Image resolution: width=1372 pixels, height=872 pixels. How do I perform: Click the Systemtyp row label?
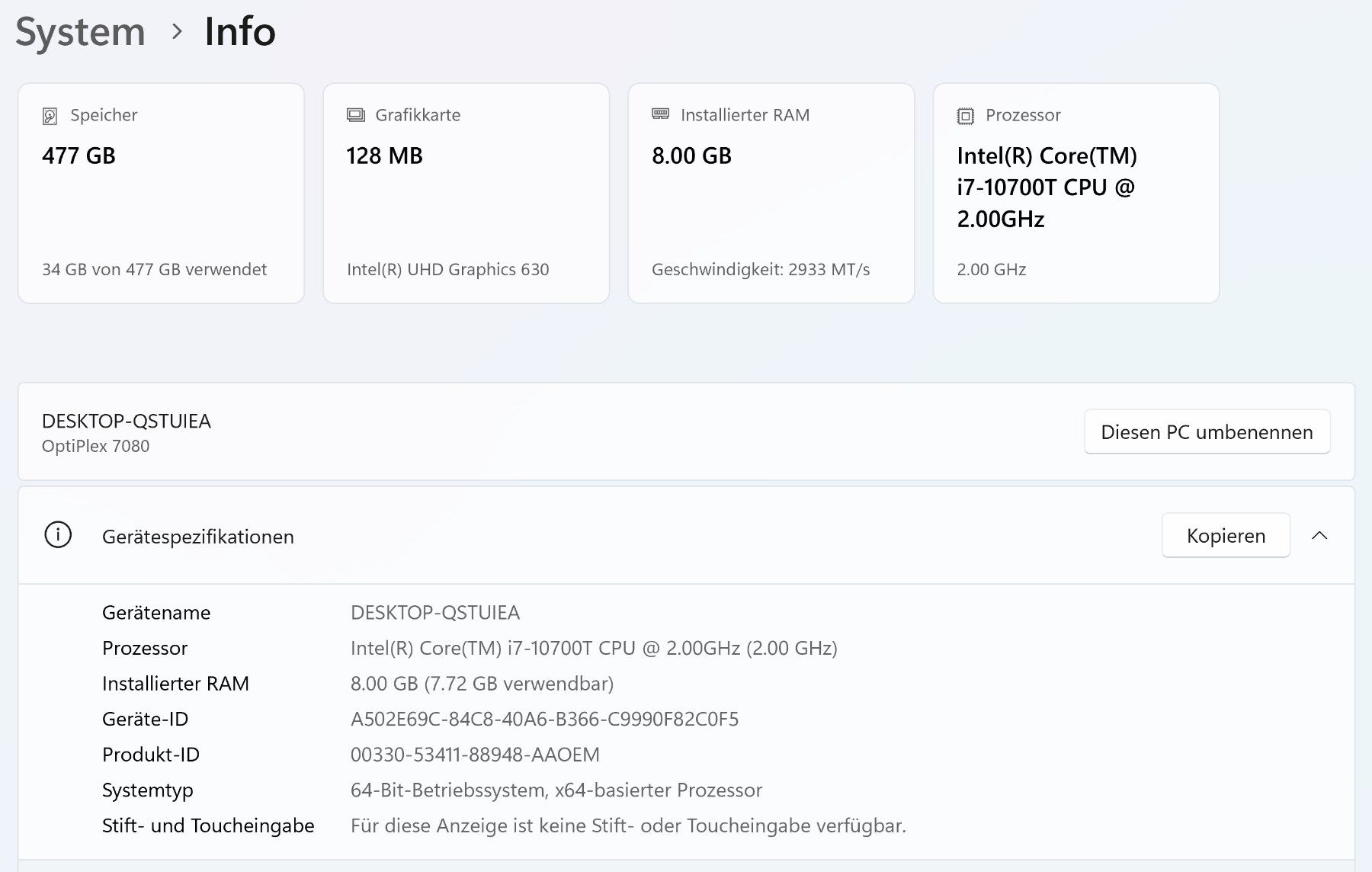point(148,790)
